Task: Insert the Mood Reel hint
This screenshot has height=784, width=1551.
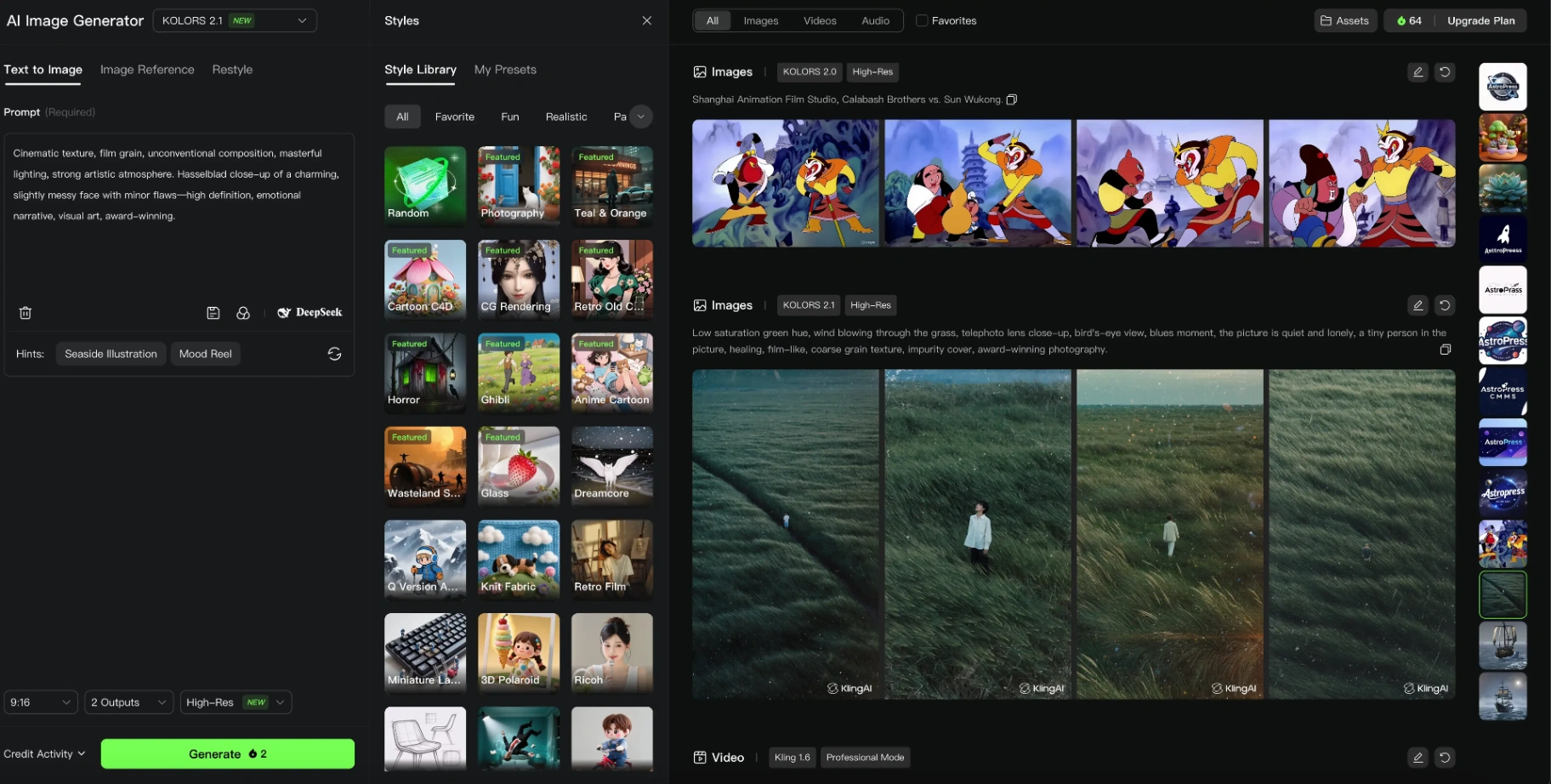Action: pyautogui.click(x=206, y=354)
